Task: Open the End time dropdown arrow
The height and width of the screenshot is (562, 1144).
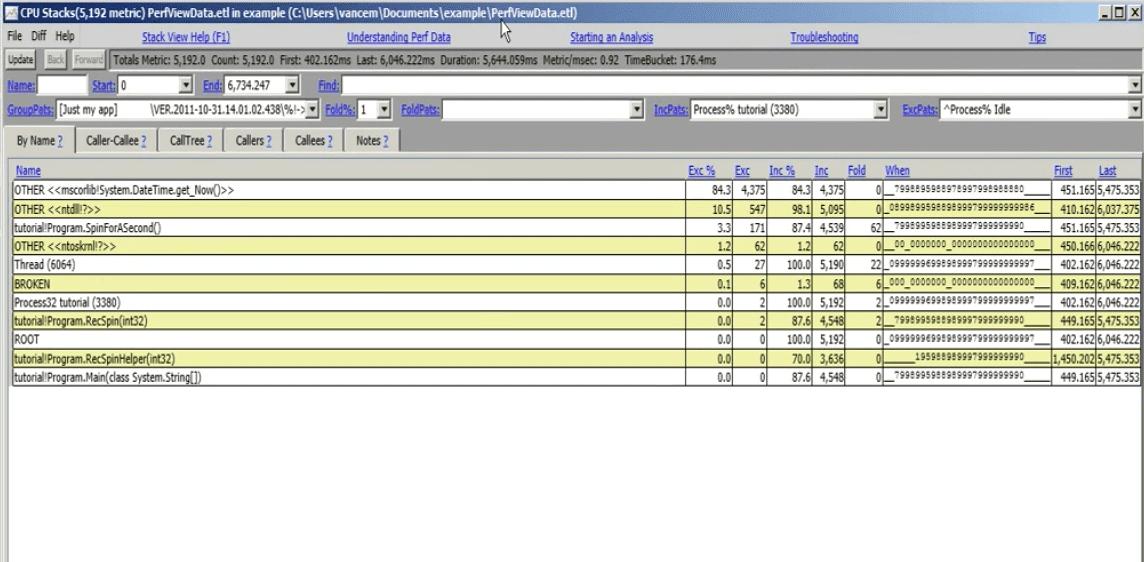Action: pyautogui.click(x=293, y=86)
